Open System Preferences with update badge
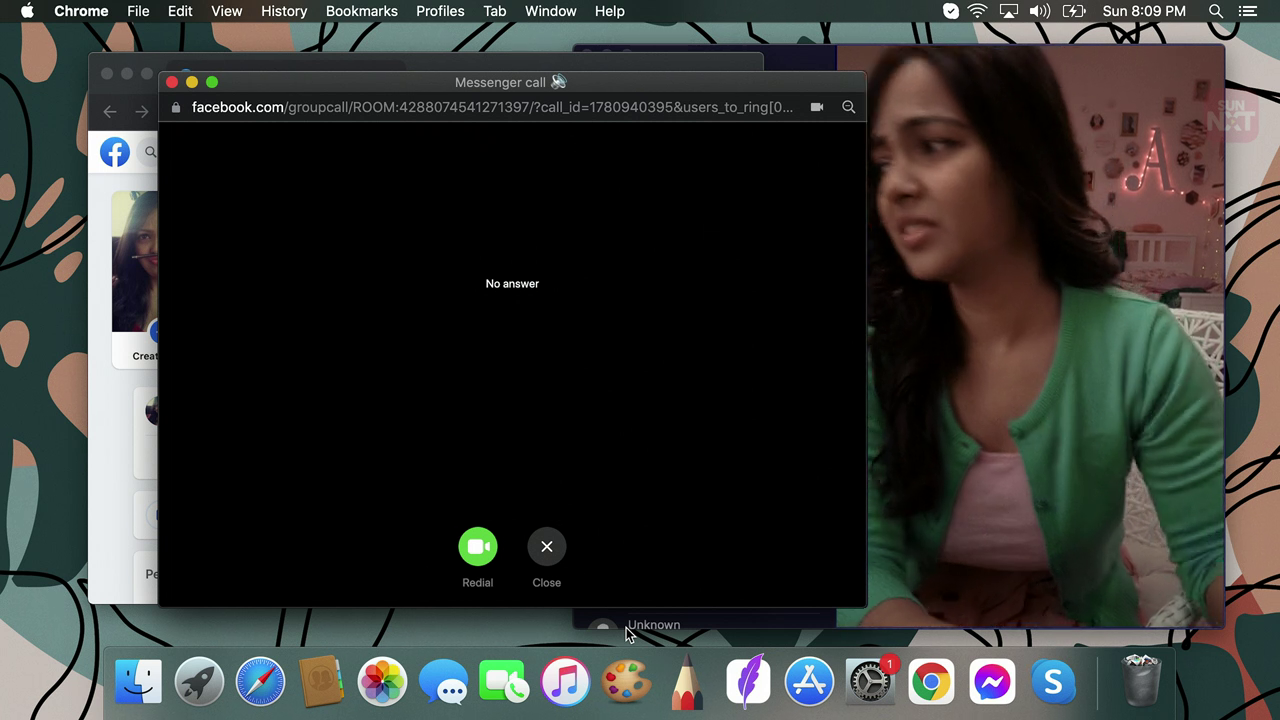The height and width of the screenshot is (720, 1280). pos(870,683)
